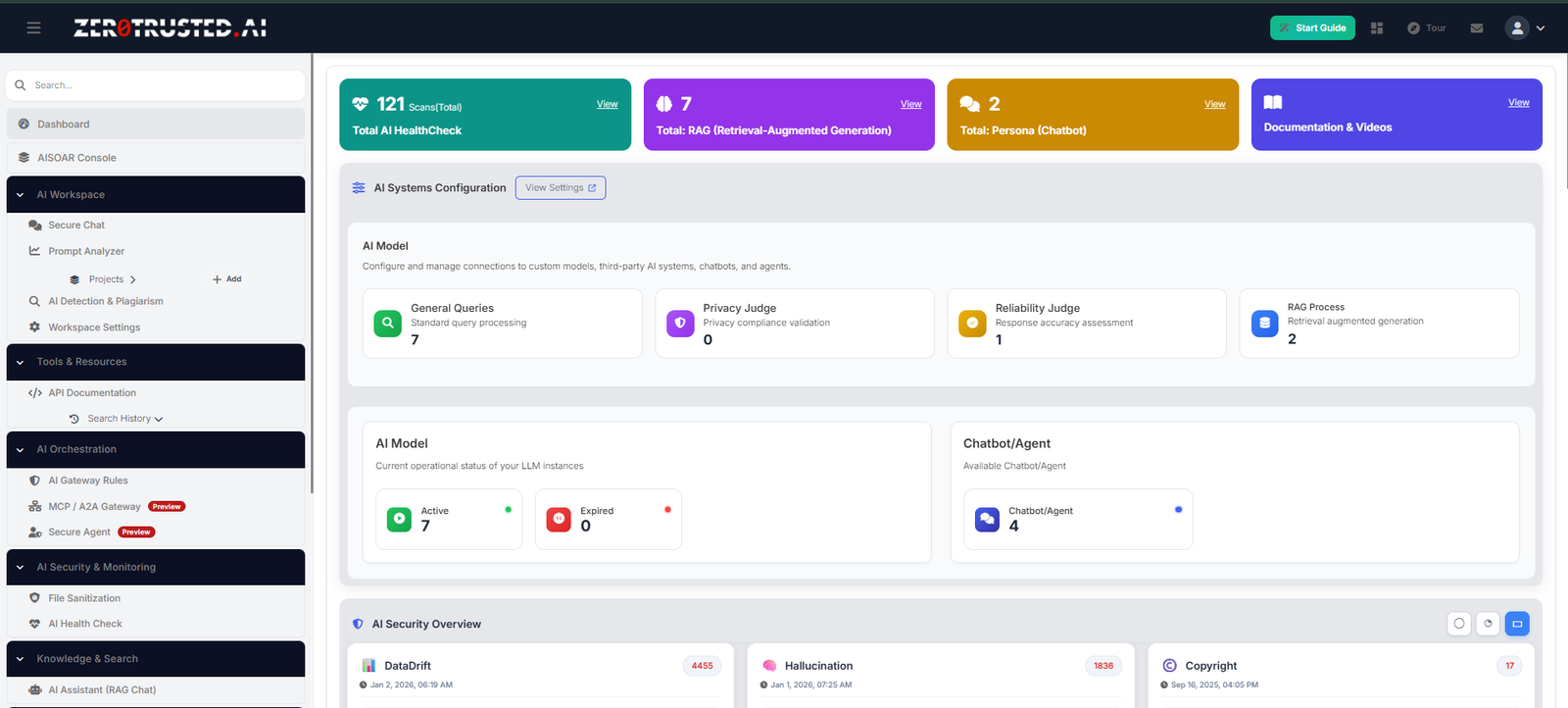Click the Chatbot/Agent chat bubbles icon
Screen dimensions: 1568x708
click(x=987, y=519)
